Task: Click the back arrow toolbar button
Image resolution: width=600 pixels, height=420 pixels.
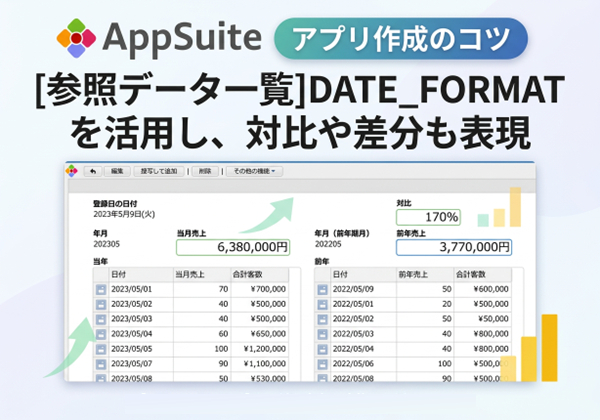Action: pos(93,171)
